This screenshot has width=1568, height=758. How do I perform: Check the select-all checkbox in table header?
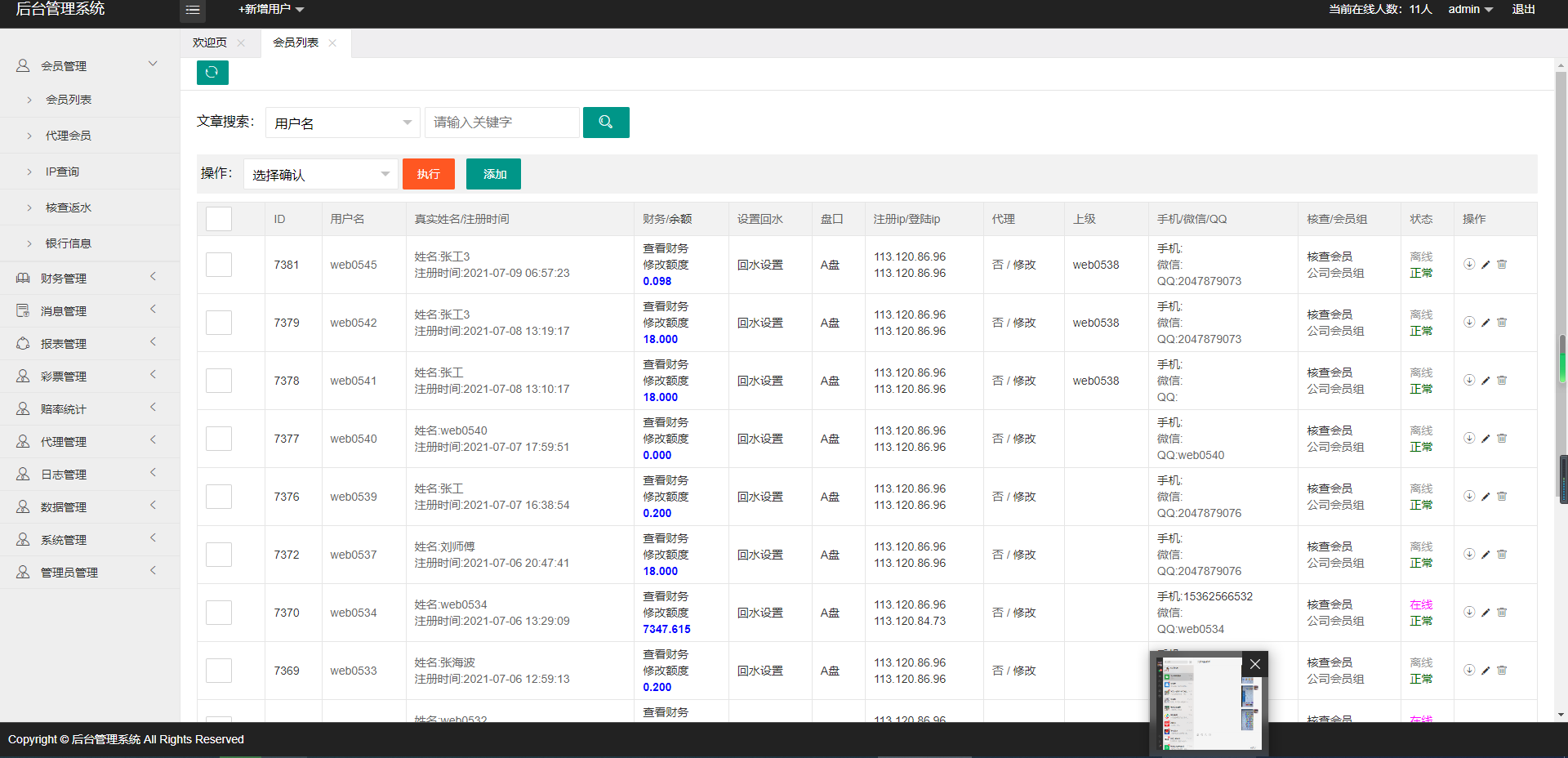click(219, 219)
